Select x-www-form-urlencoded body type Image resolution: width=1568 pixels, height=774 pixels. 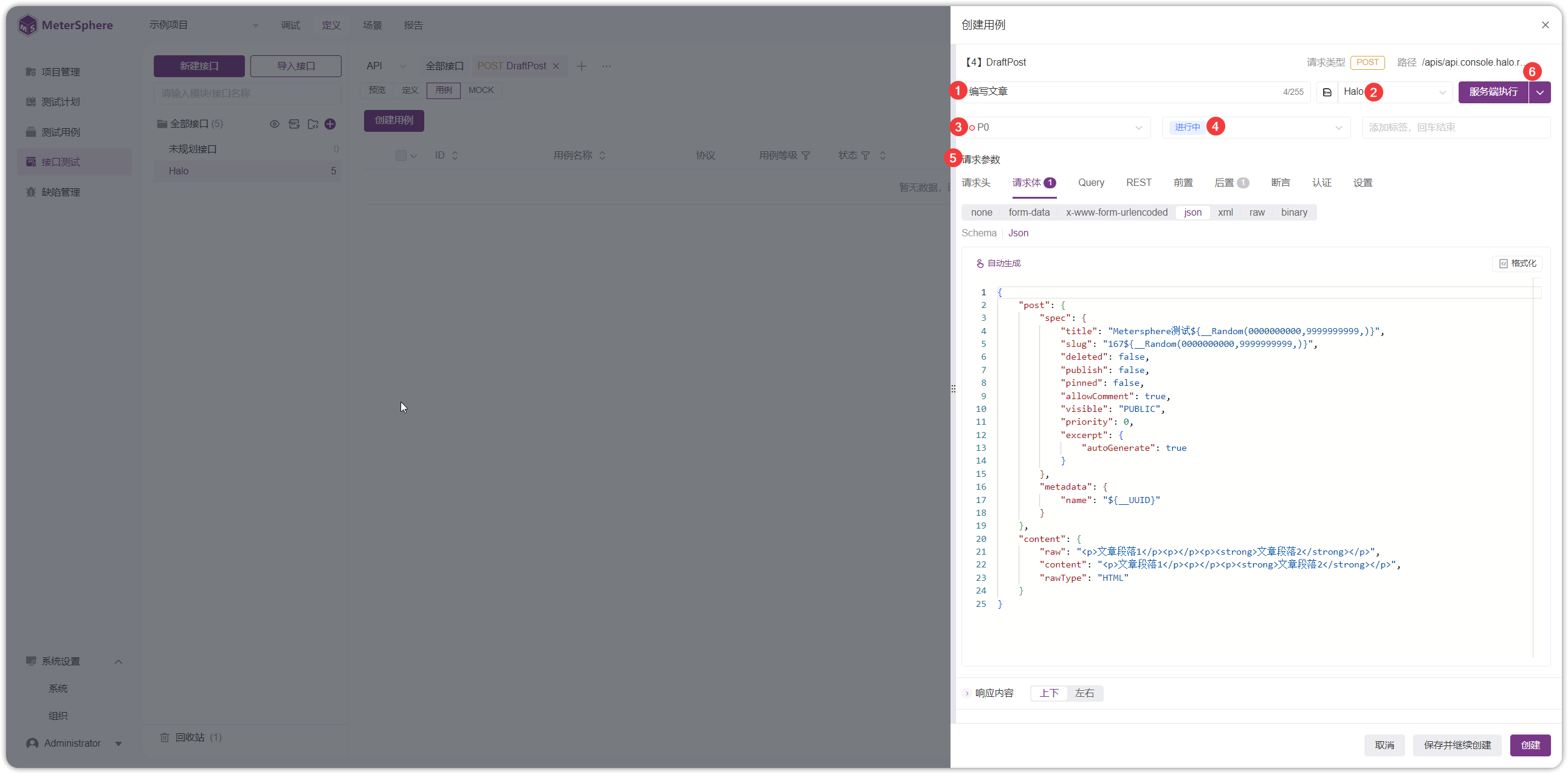[1116, 212]
